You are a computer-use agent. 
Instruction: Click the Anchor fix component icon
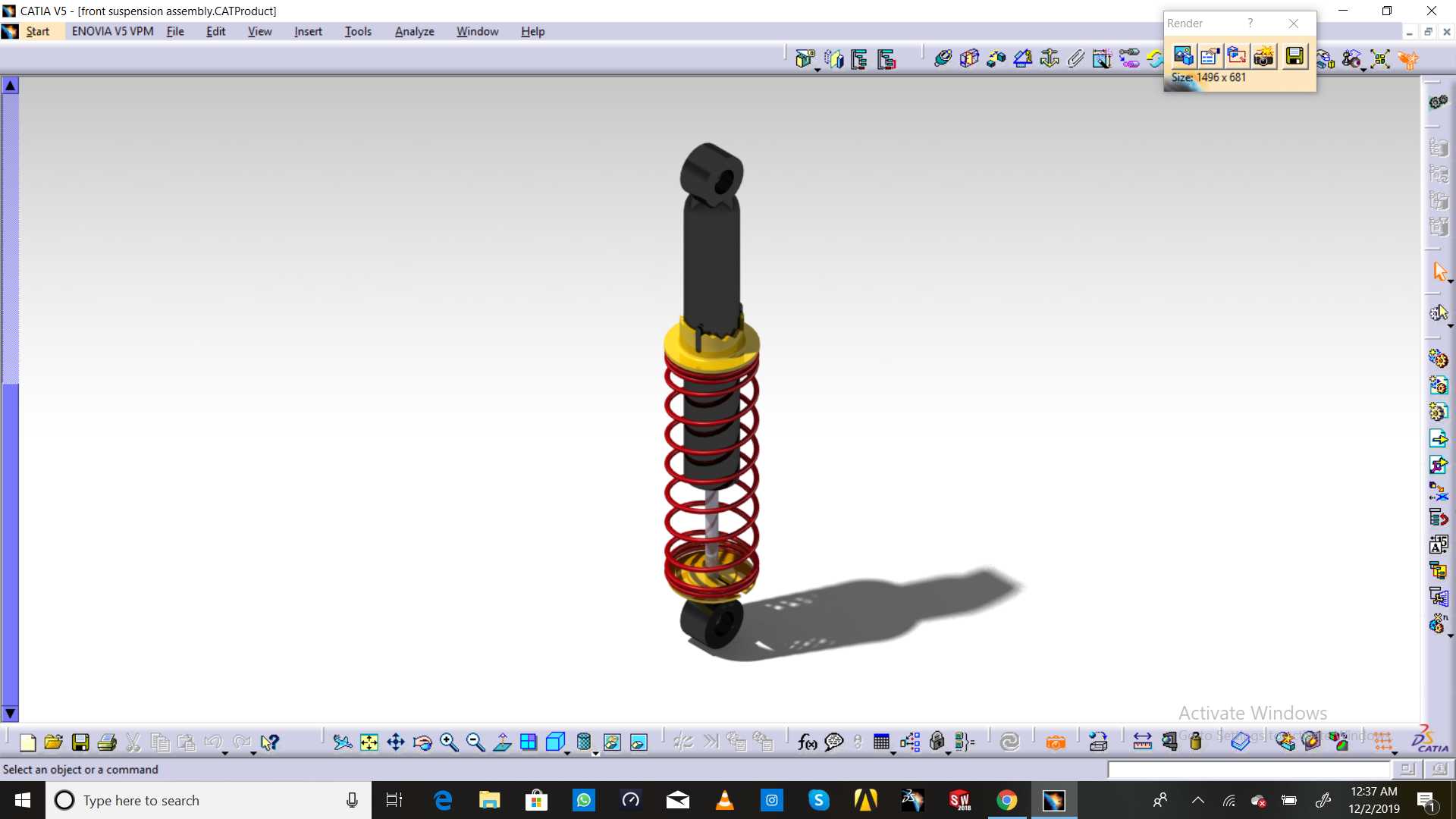tap(1050, 58)
